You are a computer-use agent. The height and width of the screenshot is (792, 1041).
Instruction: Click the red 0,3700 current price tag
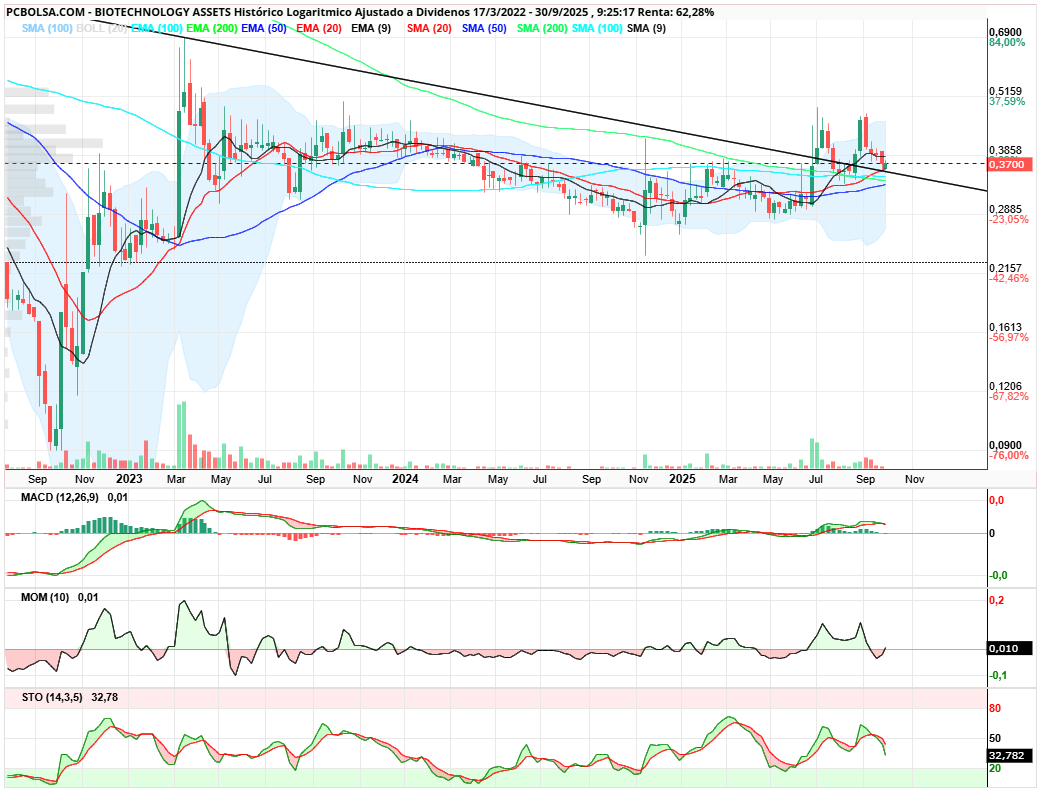(x=1005, y=163)
